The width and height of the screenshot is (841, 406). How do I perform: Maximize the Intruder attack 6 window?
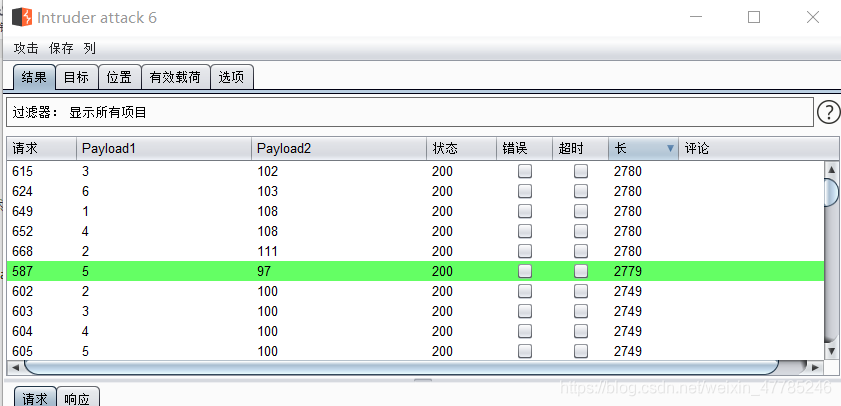[x=754, y=17]
